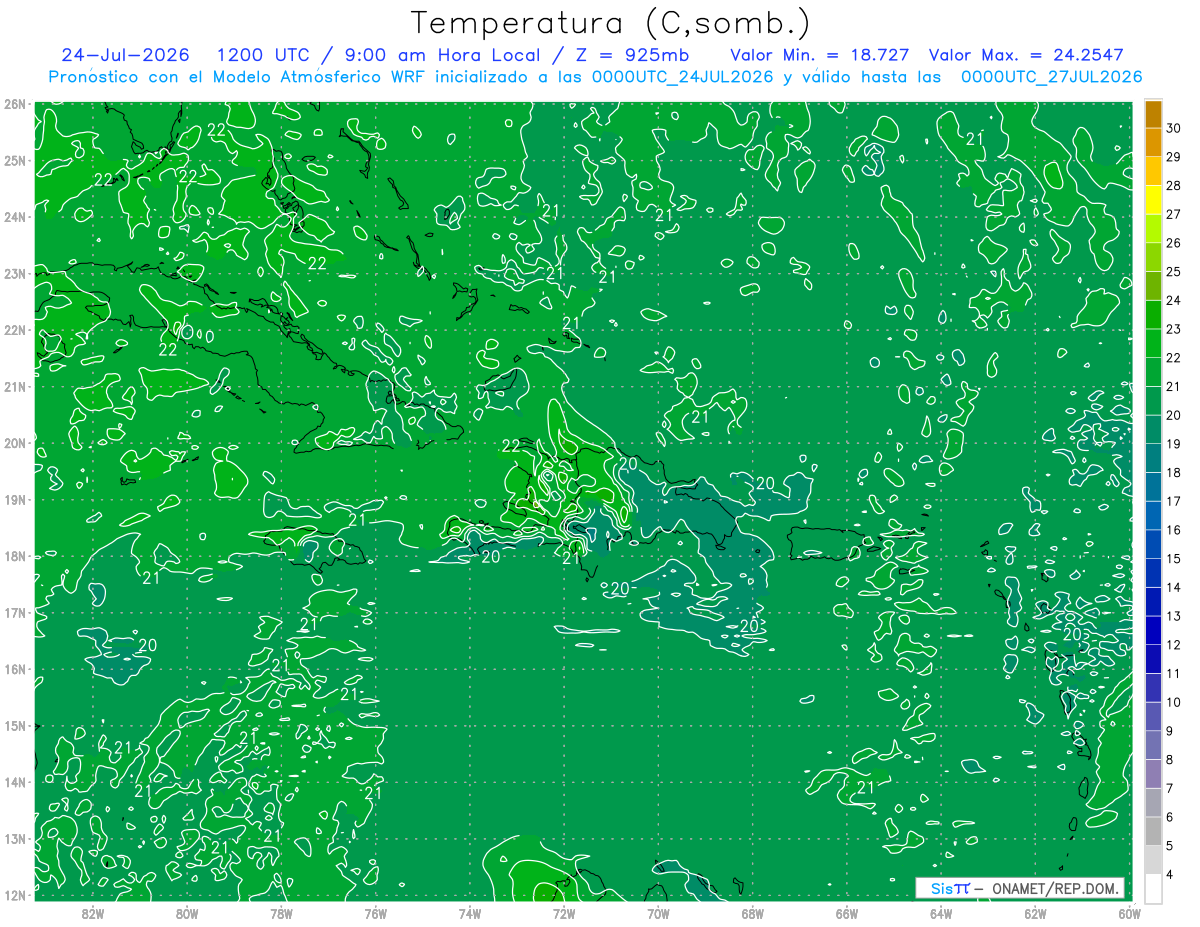Click the "66W" longitude axis label
This screenshot has height=927, width=1200.
pos(847,913)
